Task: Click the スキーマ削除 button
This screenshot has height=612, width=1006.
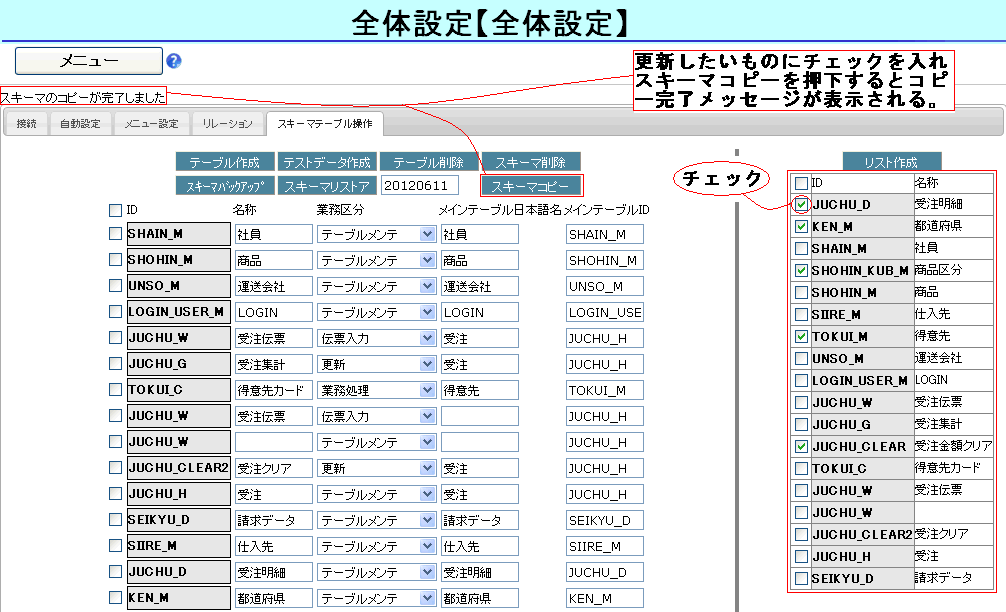Action: pyautogui.click(x=530, y=162)
